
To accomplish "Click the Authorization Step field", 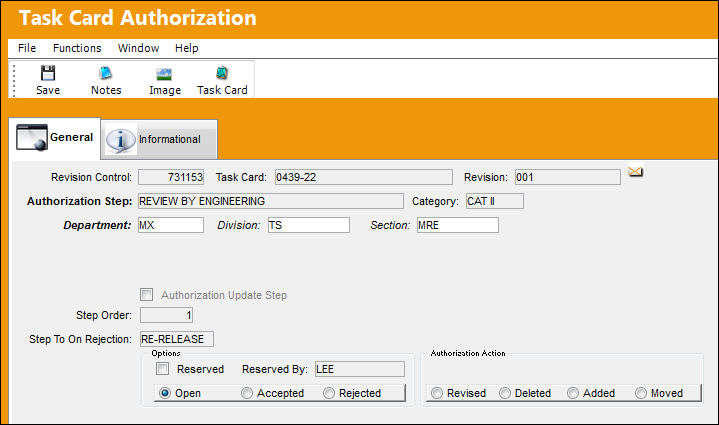I will tap(271, 201).
